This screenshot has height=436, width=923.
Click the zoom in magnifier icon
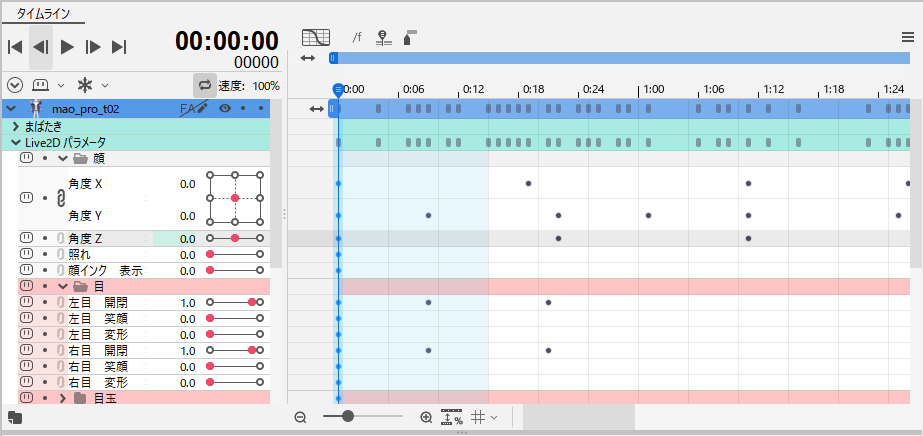tap(426, 417)
